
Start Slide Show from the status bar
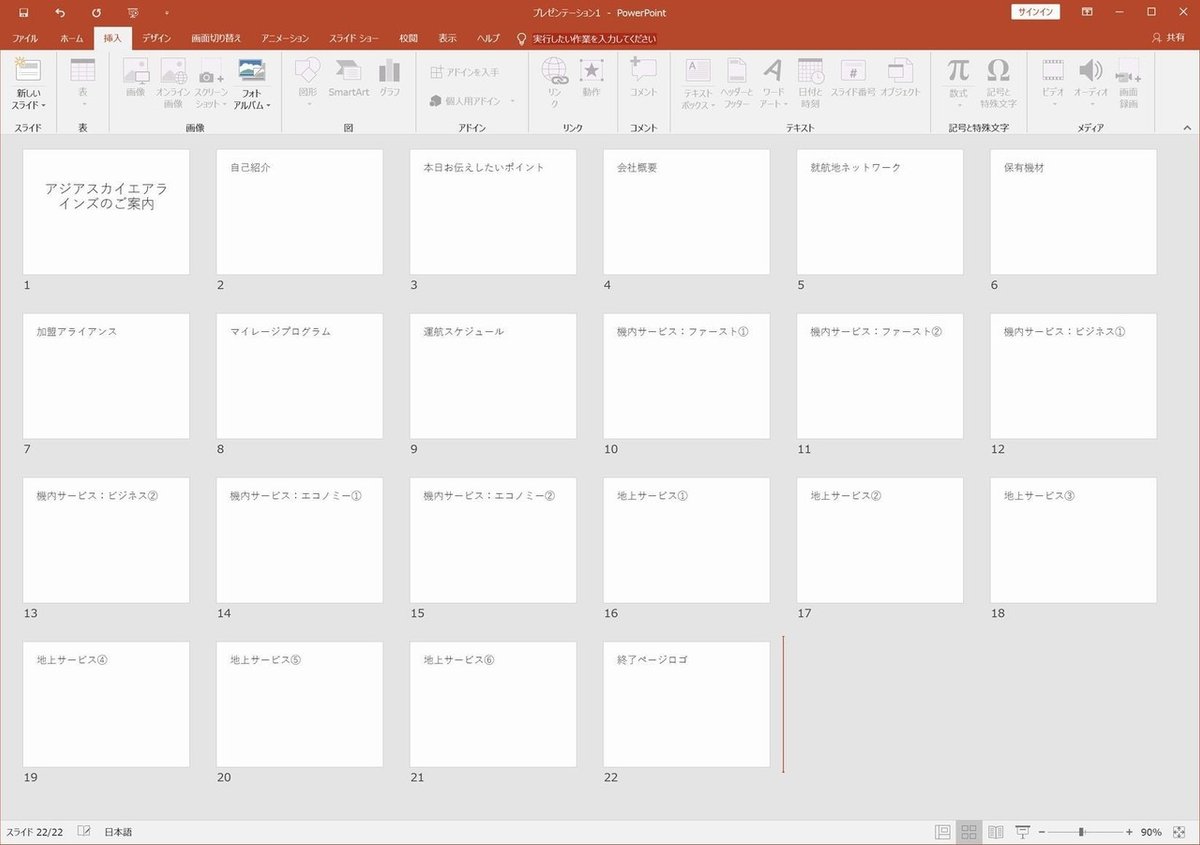1022,832
